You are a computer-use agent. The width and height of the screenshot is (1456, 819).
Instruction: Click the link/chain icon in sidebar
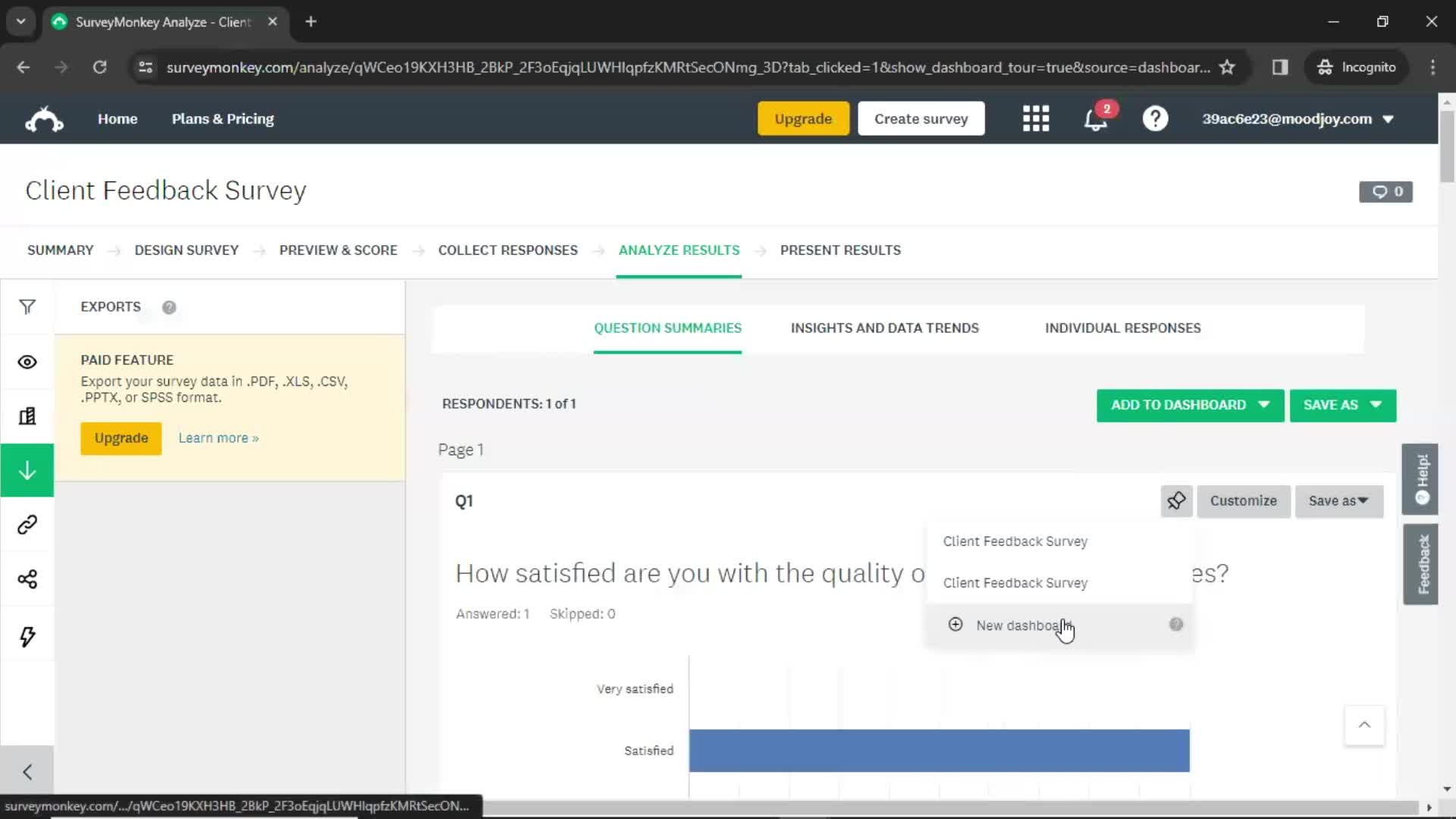tap(27, 525)
